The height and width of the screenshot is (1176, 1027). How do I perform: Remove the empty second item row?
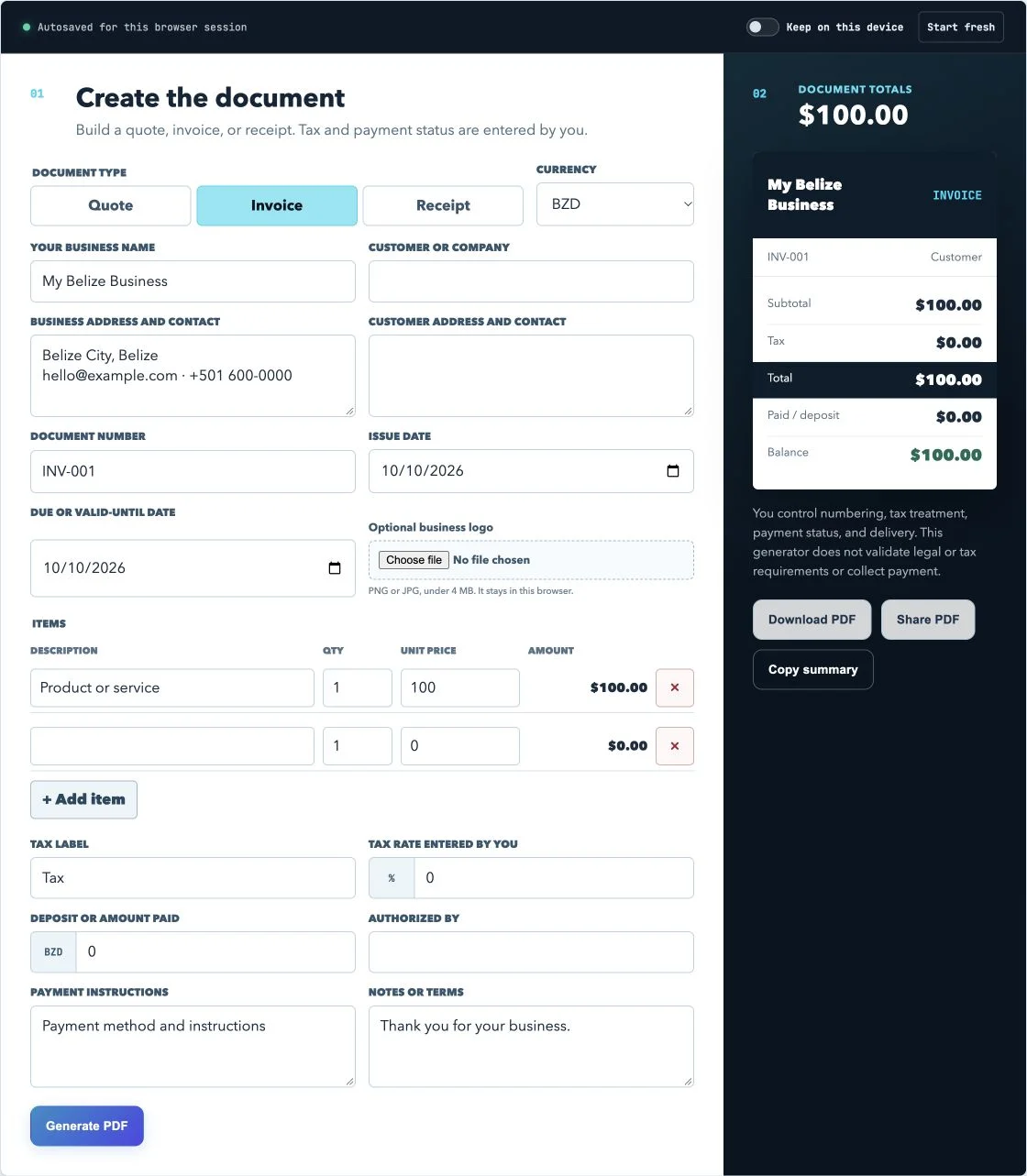(x=675, y=746)
